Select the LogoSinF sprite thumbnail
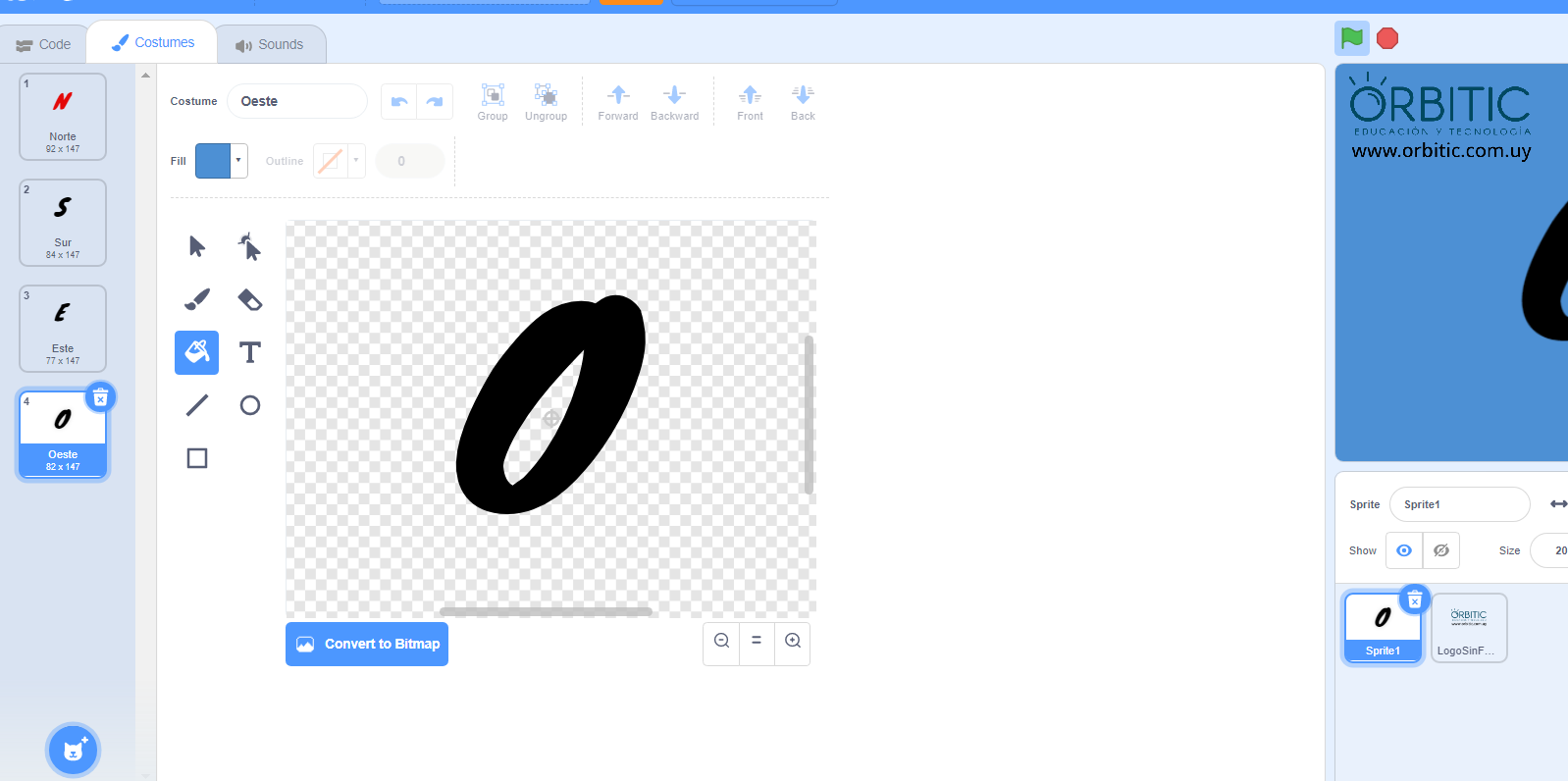Viewport: 1568px width, 781px height. point(1469,628)
